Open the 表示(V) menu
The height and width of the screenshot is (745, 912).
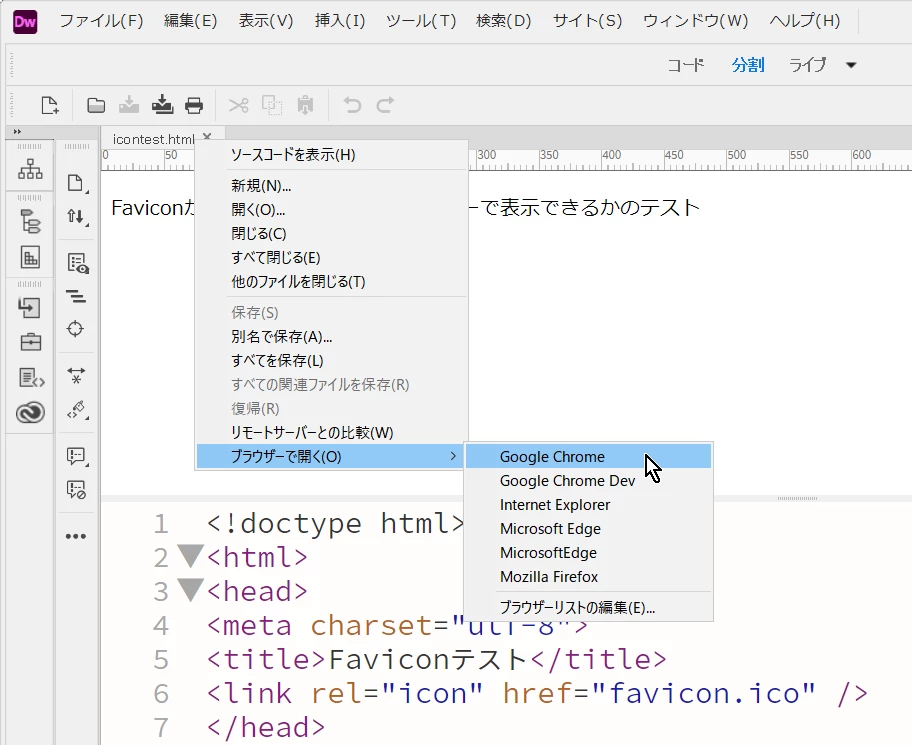266,21
